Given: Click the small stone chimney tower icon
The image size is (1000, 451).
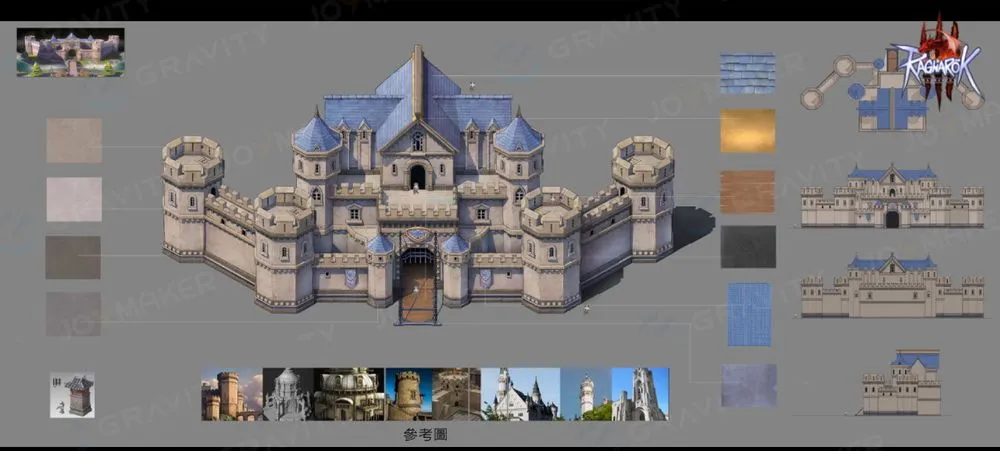Looking at the screenshot, I should click(x=72, y=394).
